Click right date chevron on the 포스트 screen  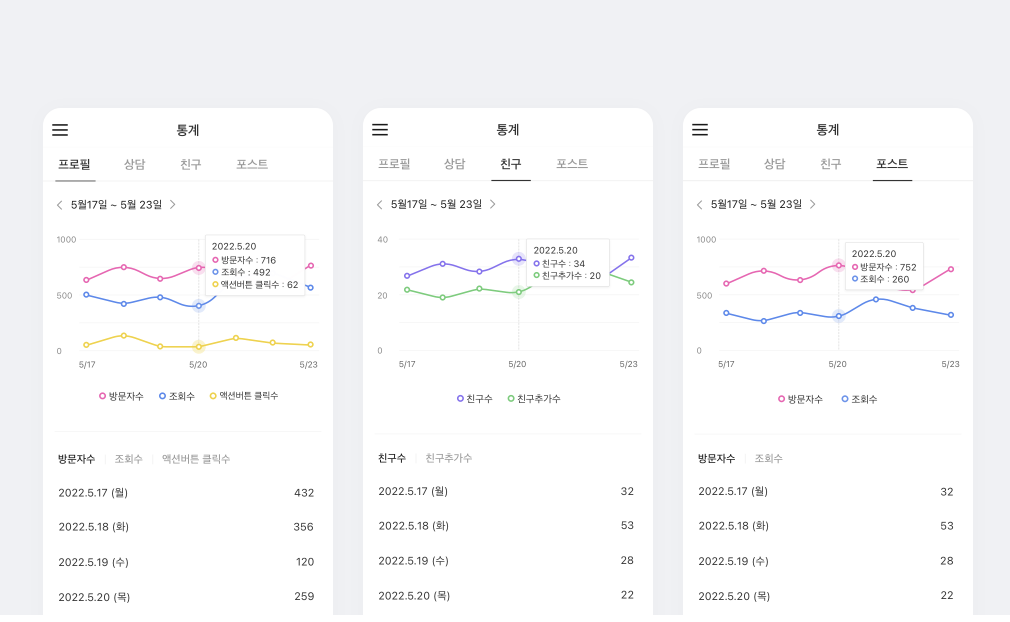point(812,204)
